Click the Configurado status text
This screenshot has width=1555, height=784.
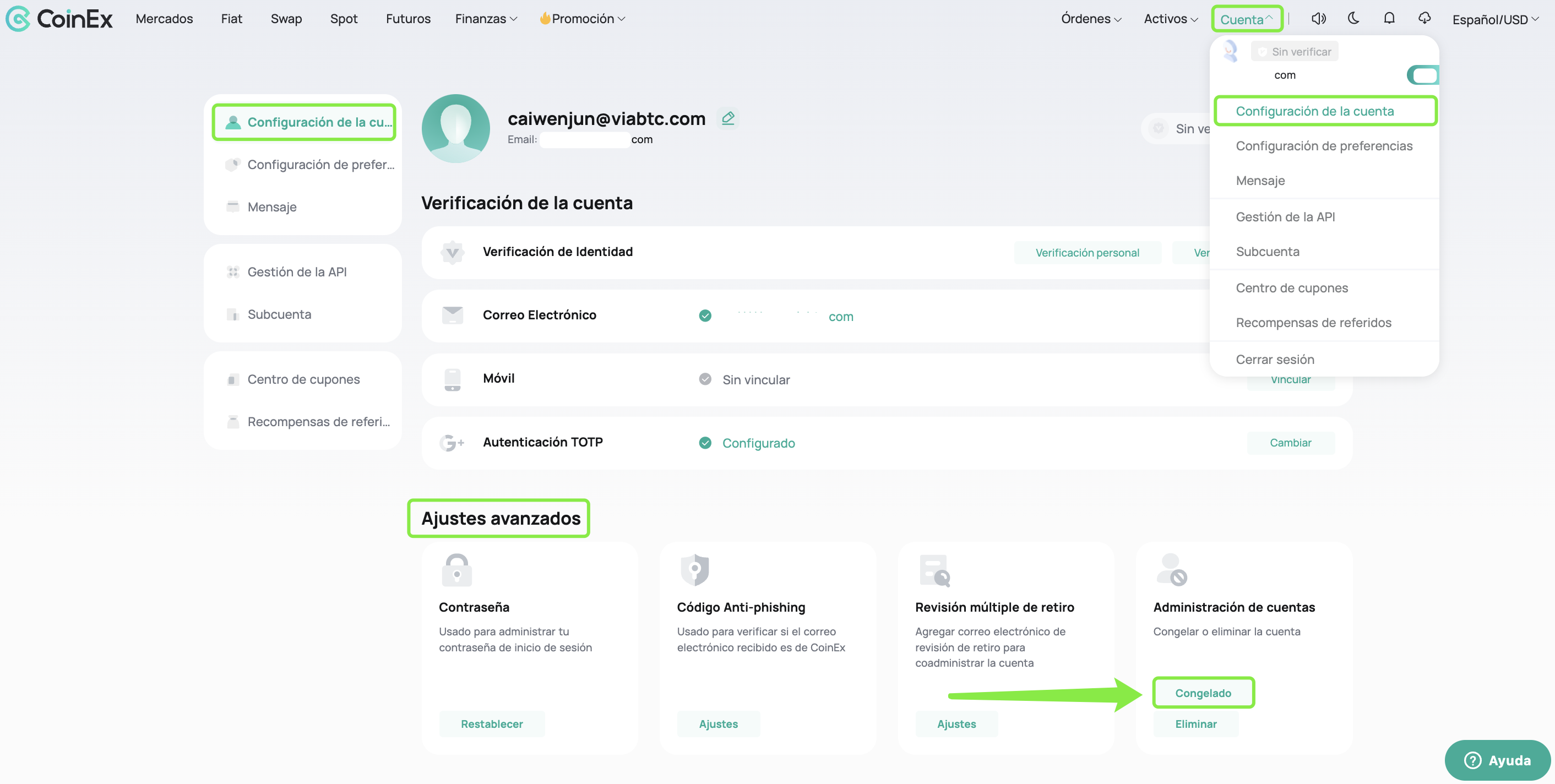[x=759, y=444]
